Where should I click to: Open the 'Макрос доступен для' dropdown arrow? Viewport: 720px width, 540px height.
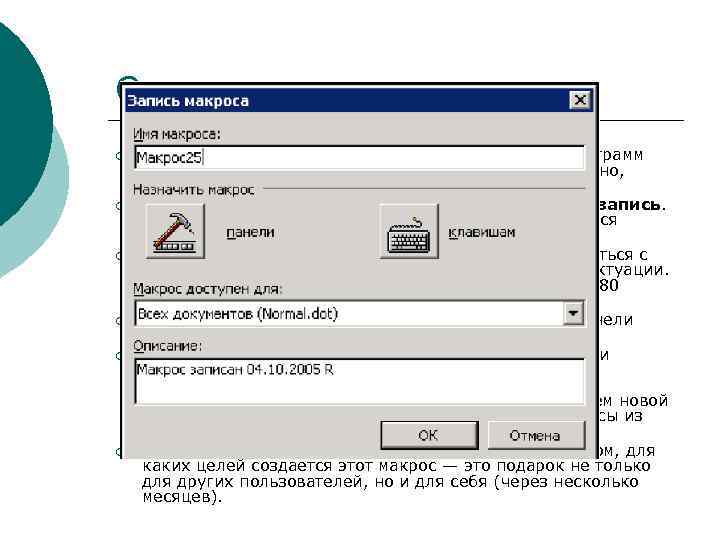(x=573, y=314)
